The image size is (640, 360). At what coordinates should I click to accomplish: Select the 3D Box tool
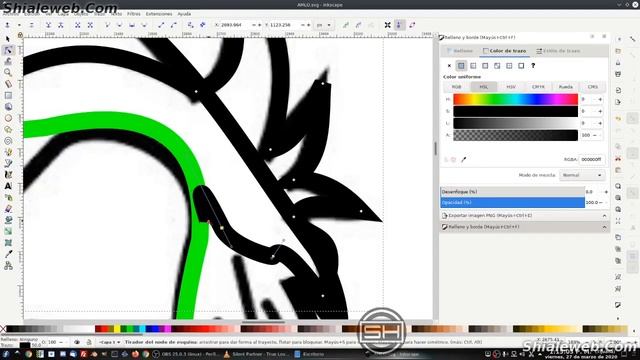(8, 107)
